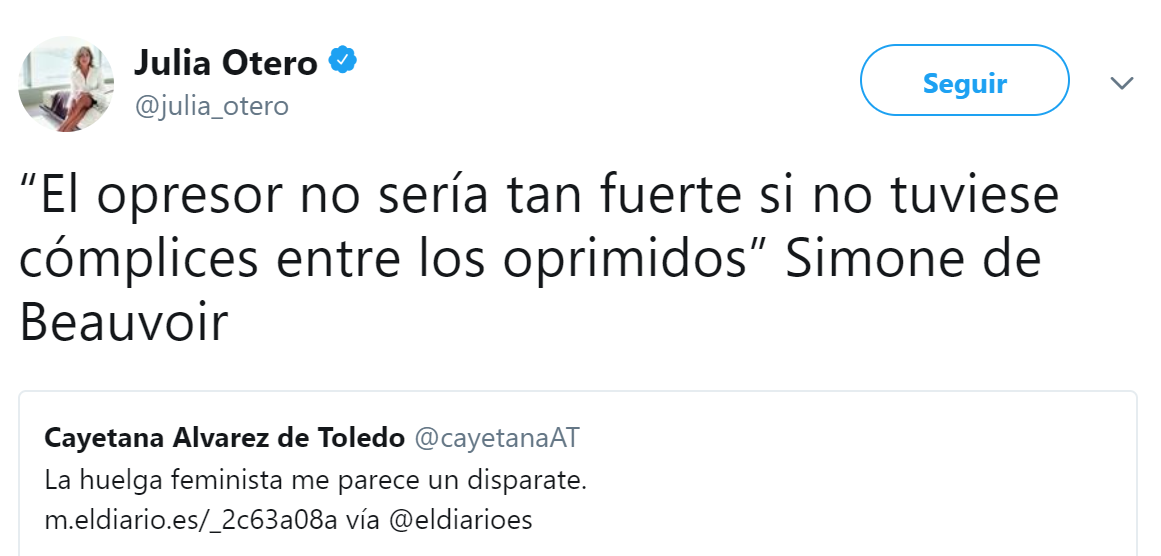The height and width of the screenshot is (556, 1161).
Task: Click the Julia Otero display name
Action: point(226,64)
